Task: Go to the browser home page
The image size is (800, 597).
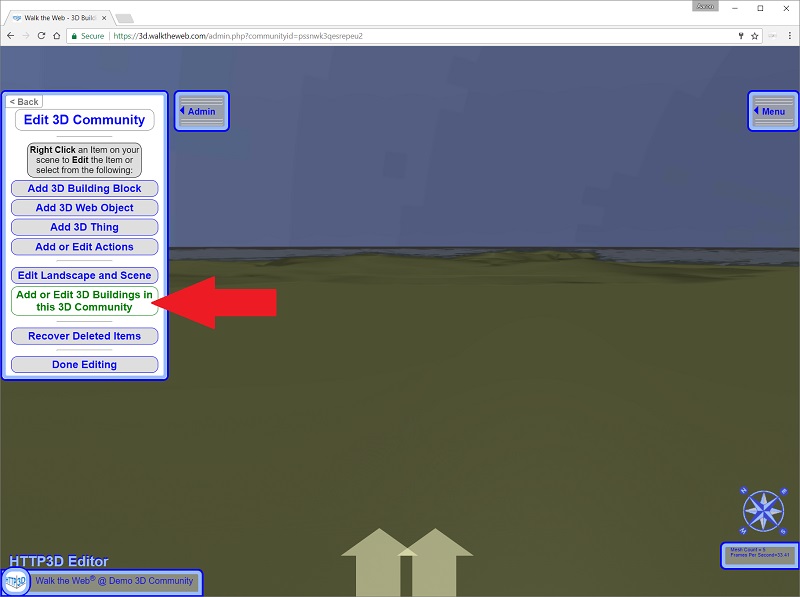Action: pyautogui.click(x=57, y=36)
